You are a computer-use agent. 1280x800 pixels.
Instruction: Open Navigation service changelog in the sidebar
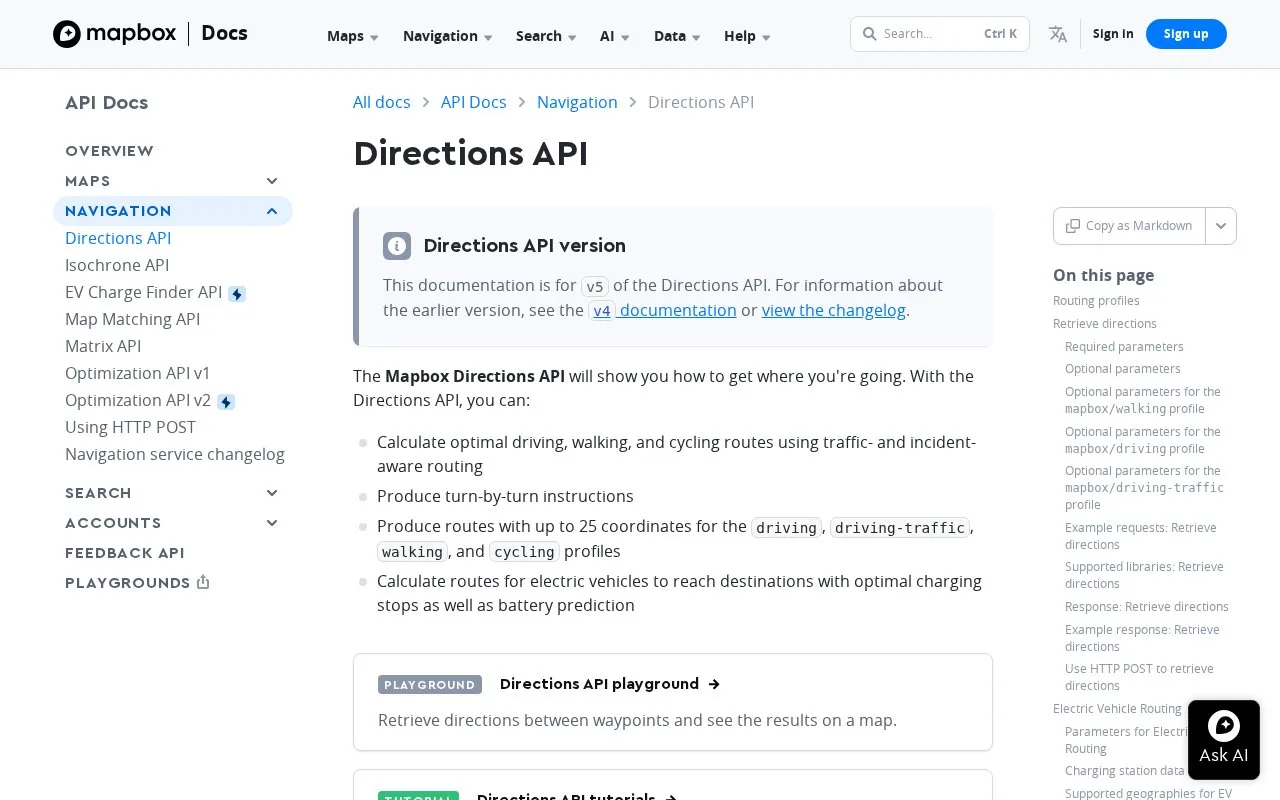[x=175, y=454]
